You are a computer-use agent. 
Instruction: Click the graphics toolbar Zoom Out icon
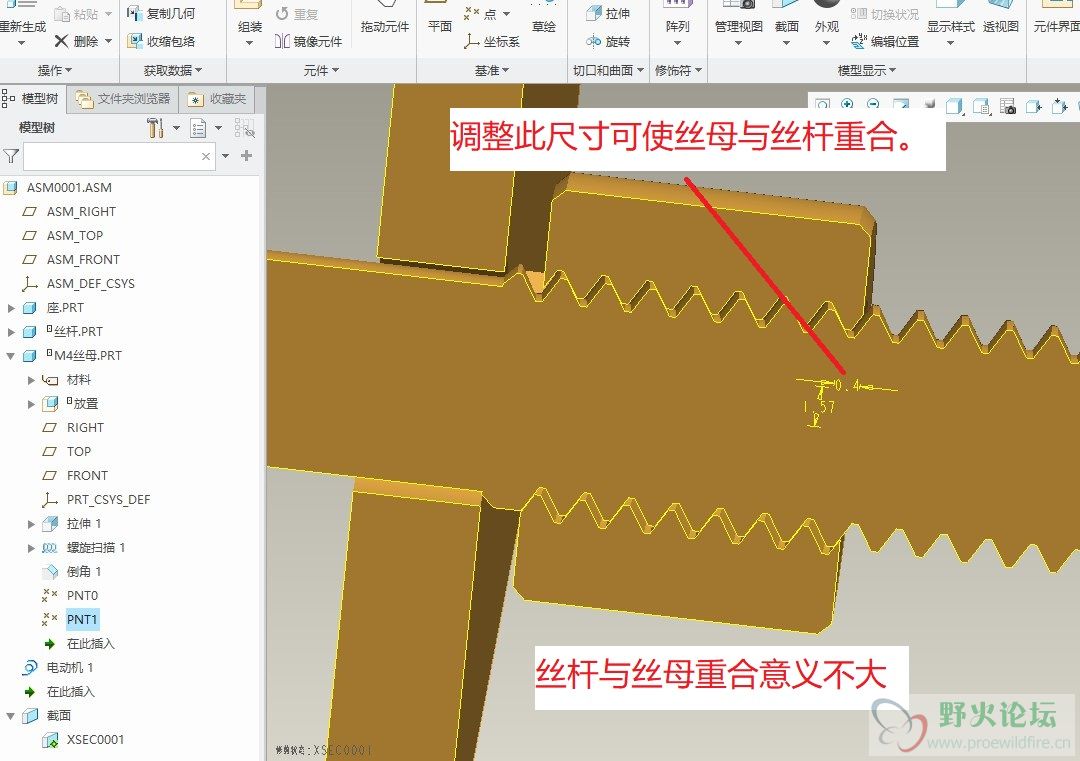(873, 104)
